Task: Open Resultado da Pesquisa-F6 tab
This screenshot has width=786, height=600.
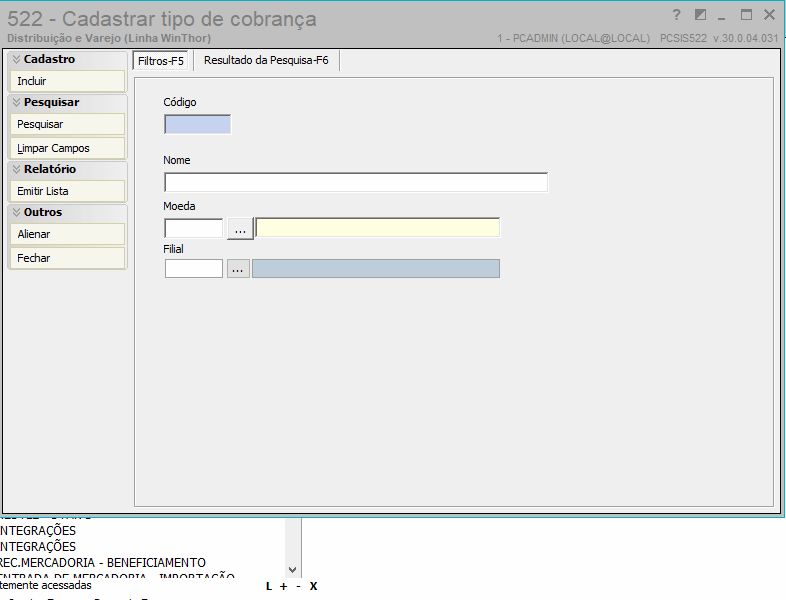Action: tap(266, 61)
